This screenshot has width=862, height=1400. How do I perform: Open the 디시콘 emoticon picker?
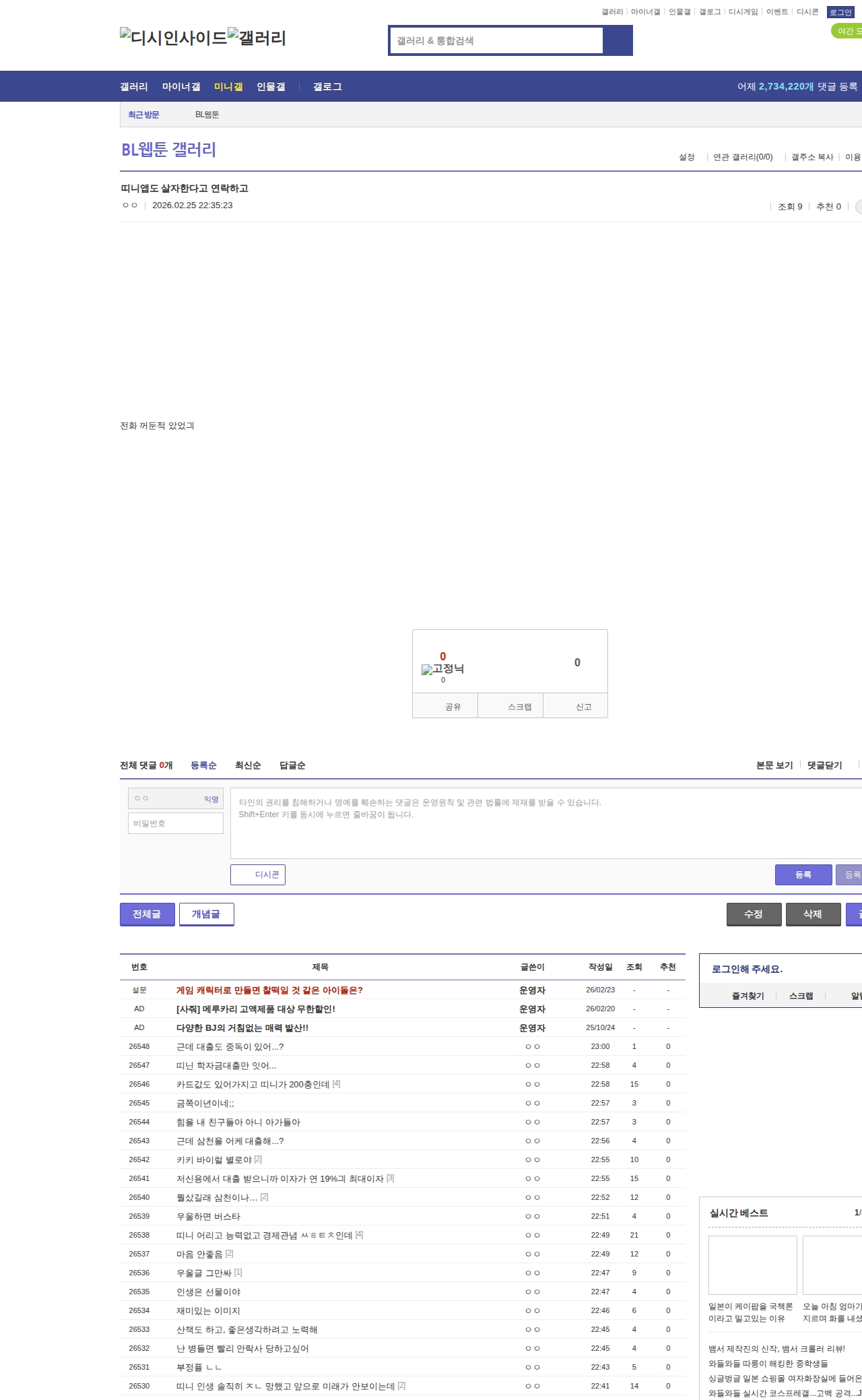click(x=258, y=874)
